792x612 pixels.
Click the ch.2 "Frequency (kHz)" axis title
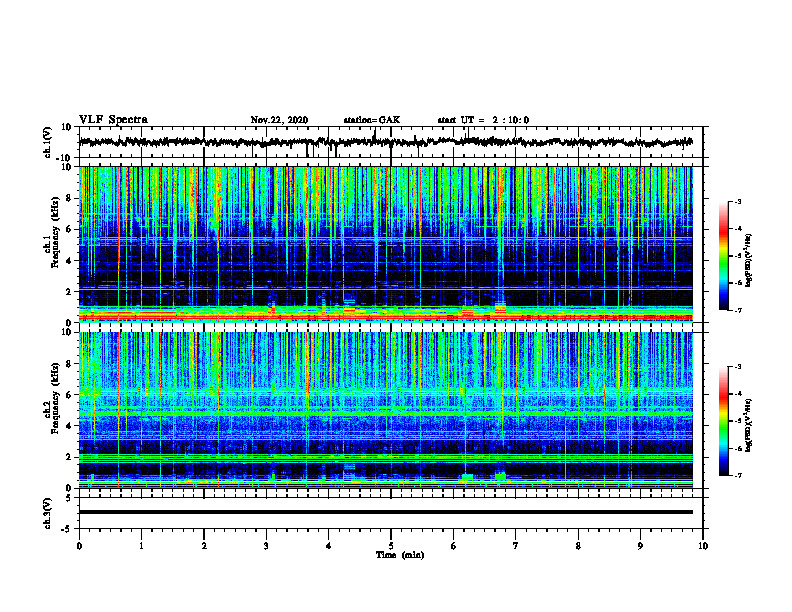pyautogui.click(x=53, y=398)
